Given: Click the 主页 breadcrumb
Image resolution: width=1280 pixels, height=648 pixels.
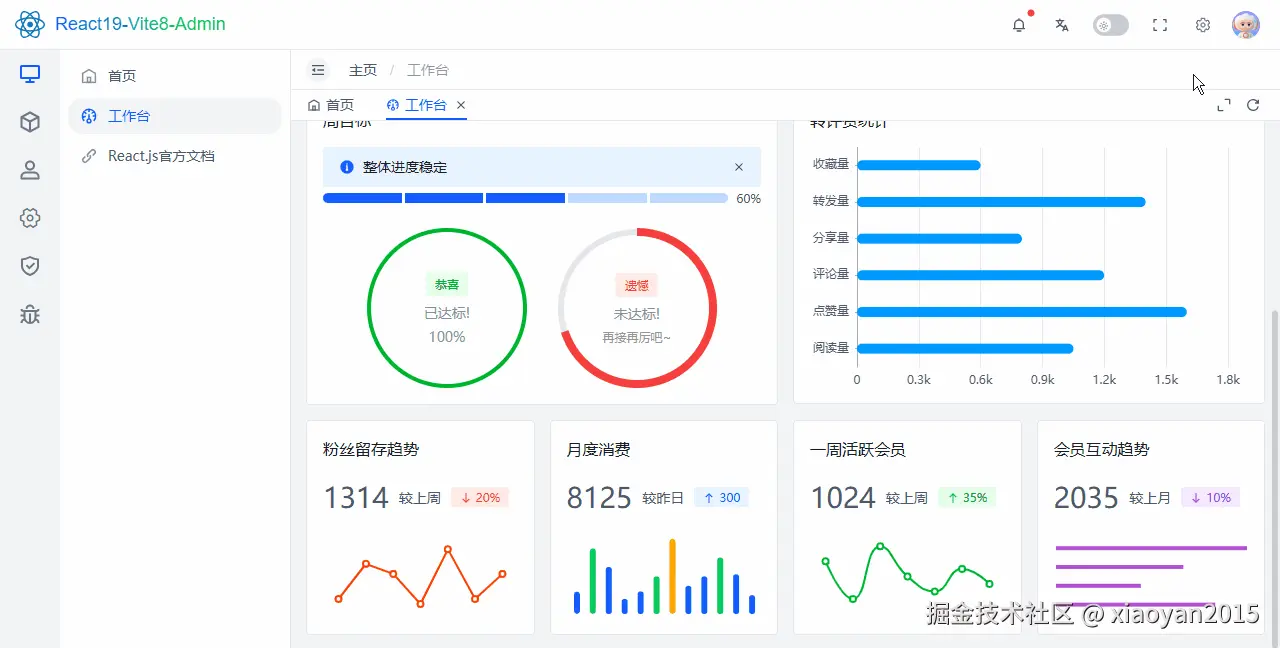Looking at the screenshot, I should [363, 70].
